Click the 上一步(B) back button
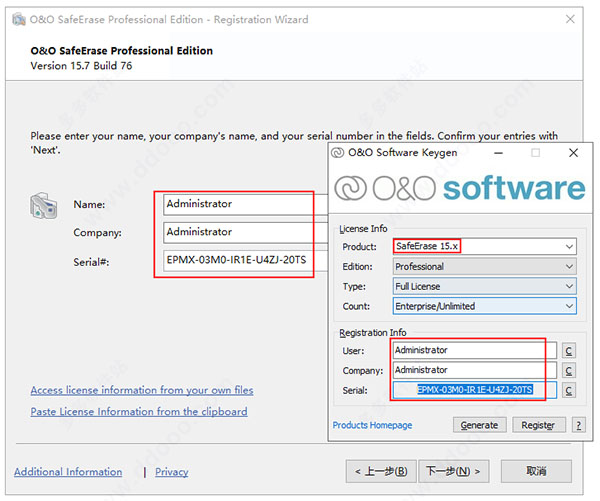 pos(381,471)
